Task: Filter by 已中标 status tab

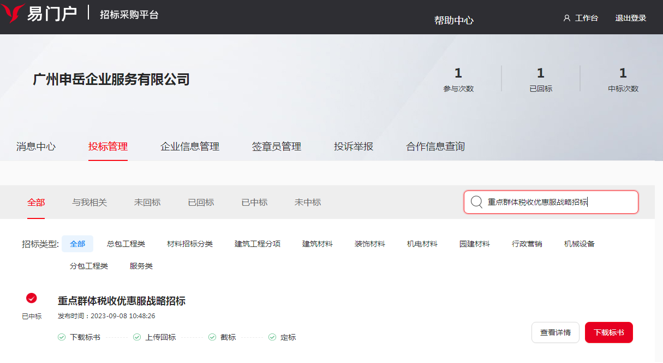Action: (254, 202)
